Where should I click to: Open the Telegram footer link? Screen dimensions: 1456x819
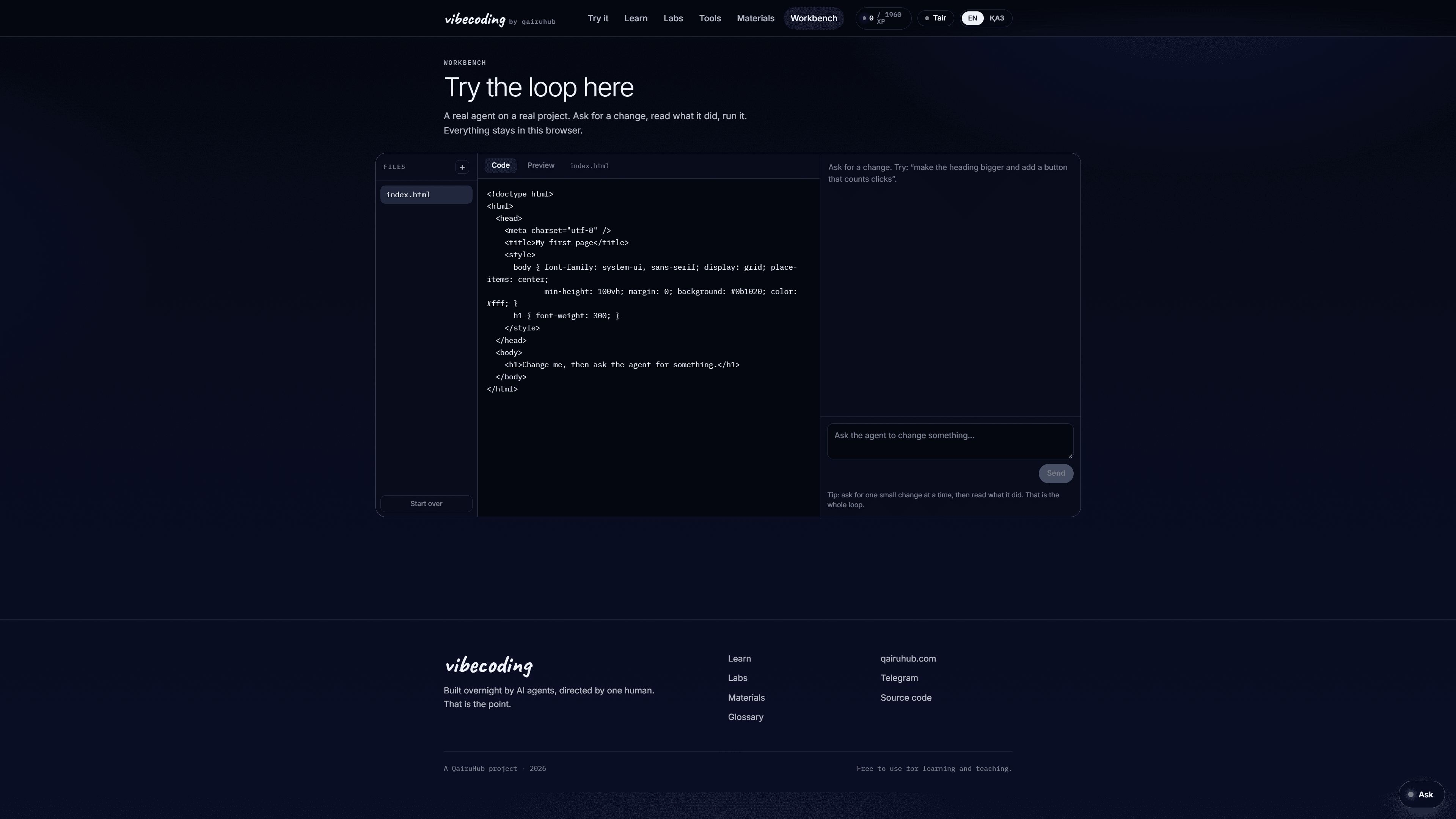click(x=899, y=678)
